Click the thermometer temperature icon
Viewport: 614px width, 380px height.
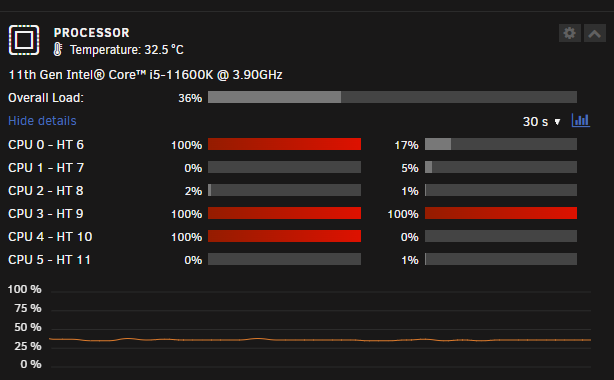tap(58, 49)
